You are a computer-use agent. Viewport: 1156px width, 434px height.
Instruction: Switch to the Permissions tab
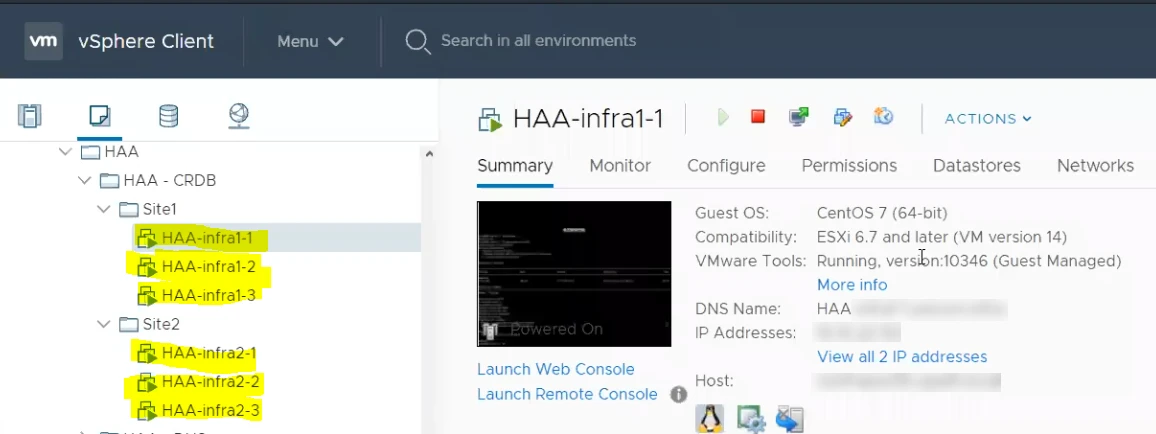tap(849, 166)
